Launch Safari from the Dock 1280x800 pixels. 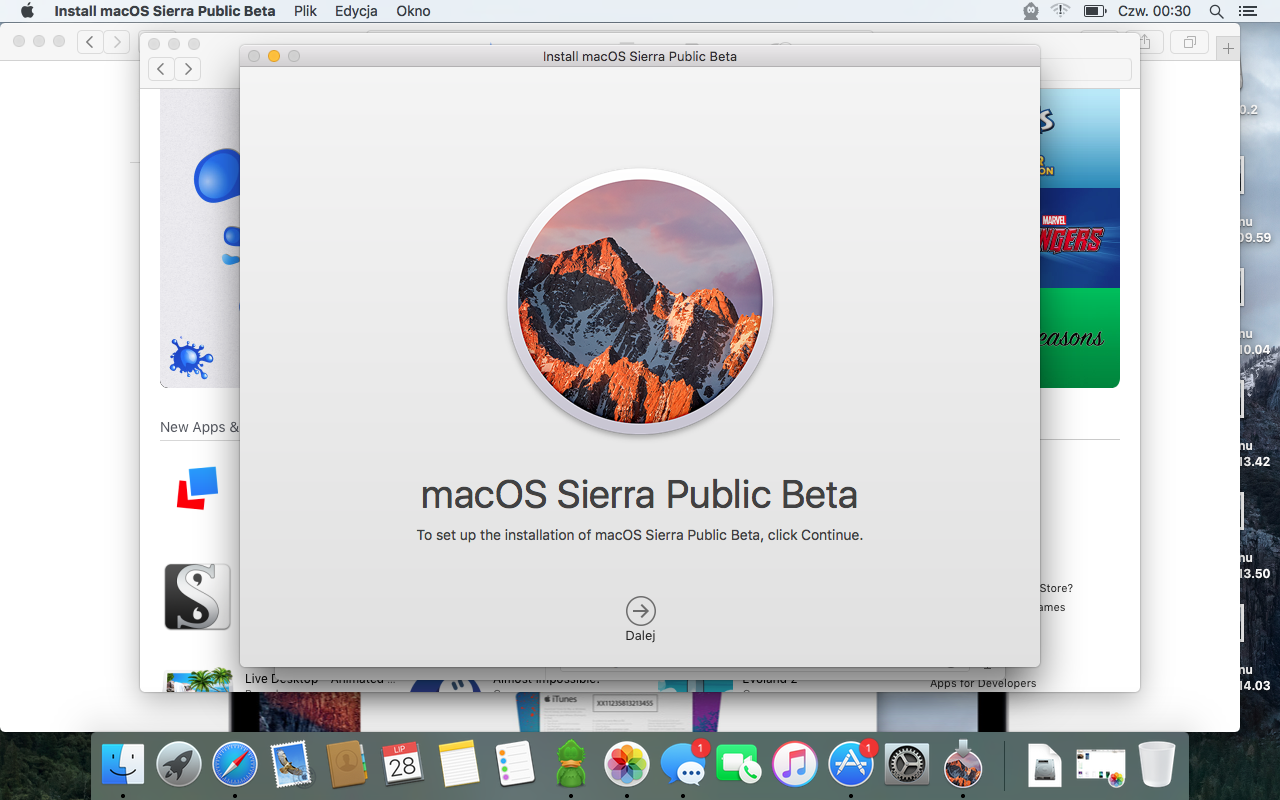coord(235,766)
